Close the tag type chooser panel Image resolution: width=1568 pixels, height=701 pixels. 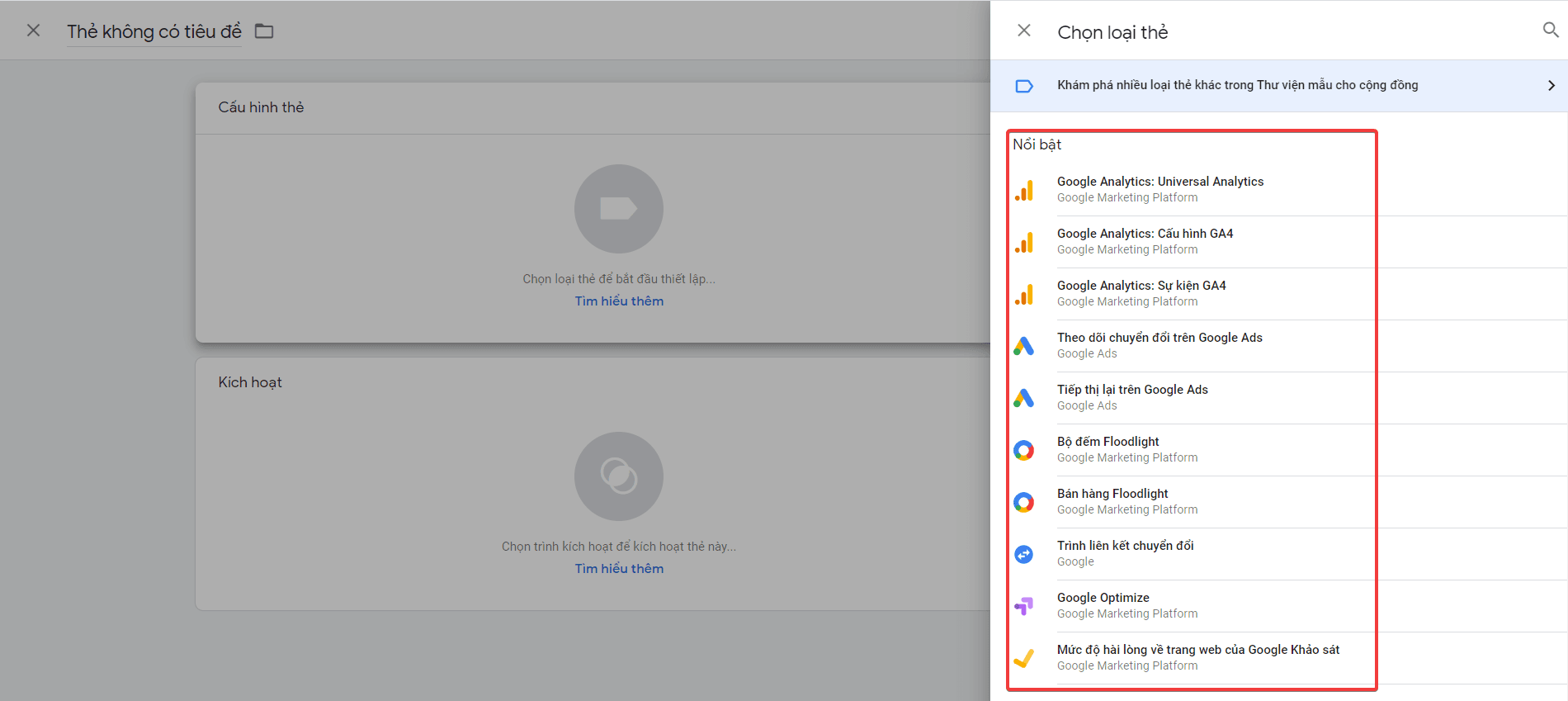[x=1024, y=31]
